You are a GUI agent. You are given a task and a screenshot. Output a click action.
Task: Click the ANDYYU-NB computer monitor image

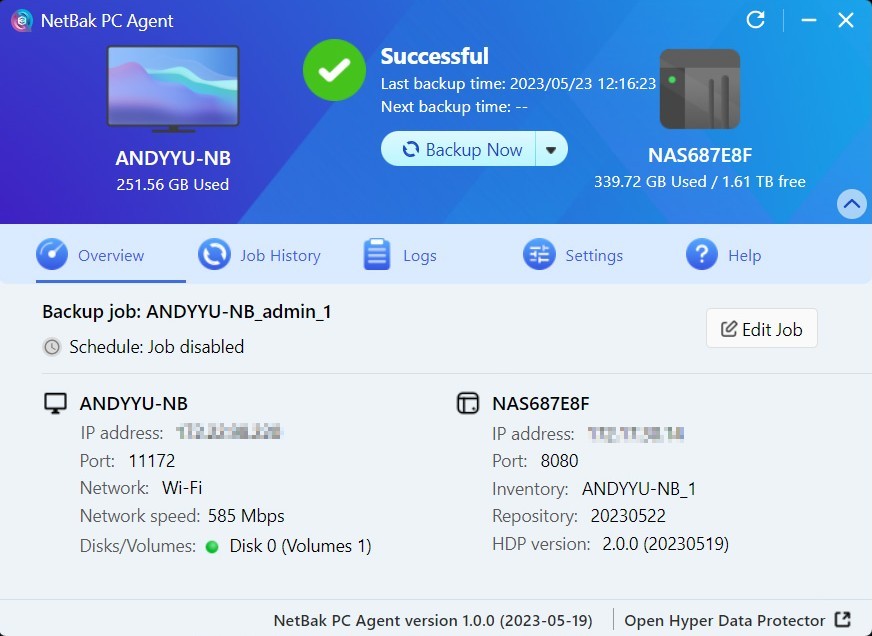point(173,89)
